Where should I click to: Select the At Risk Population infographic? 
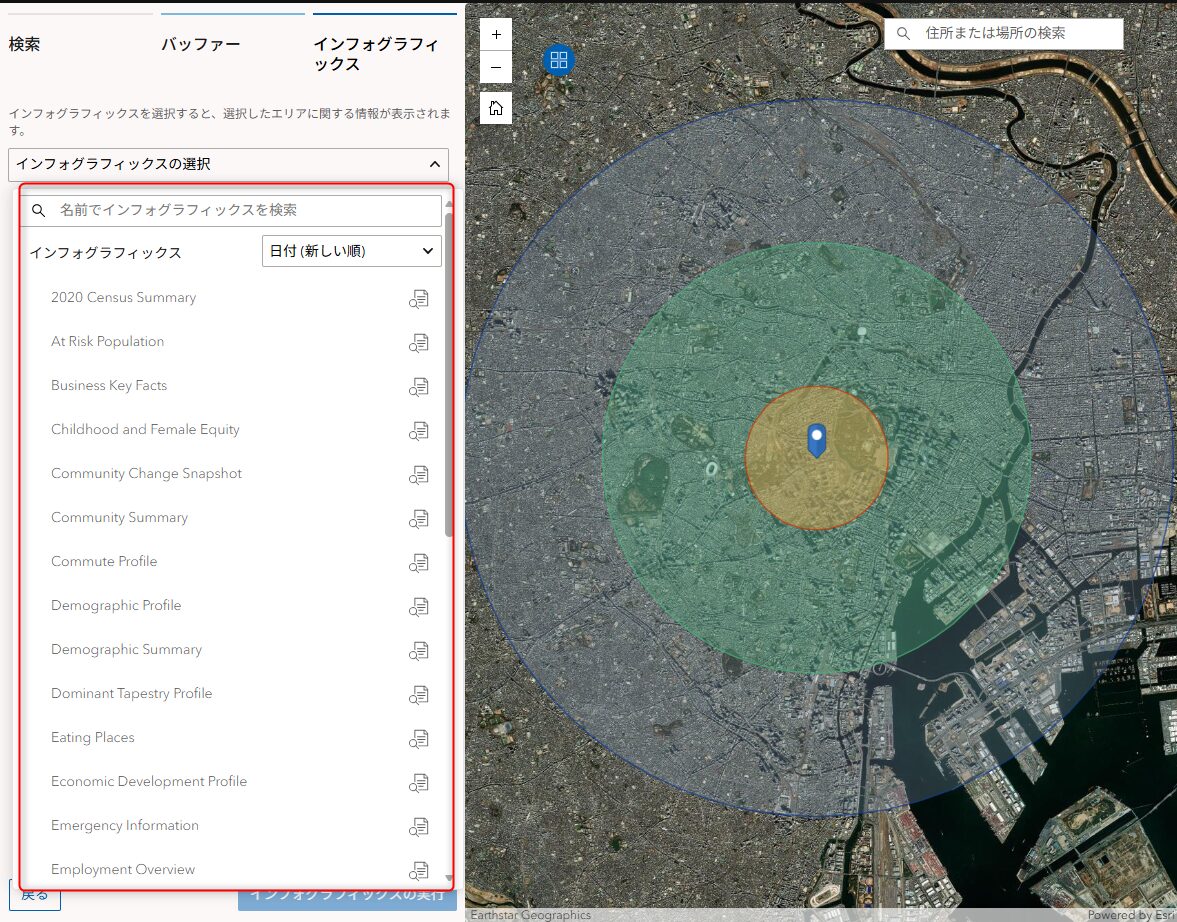coord(107,342)
